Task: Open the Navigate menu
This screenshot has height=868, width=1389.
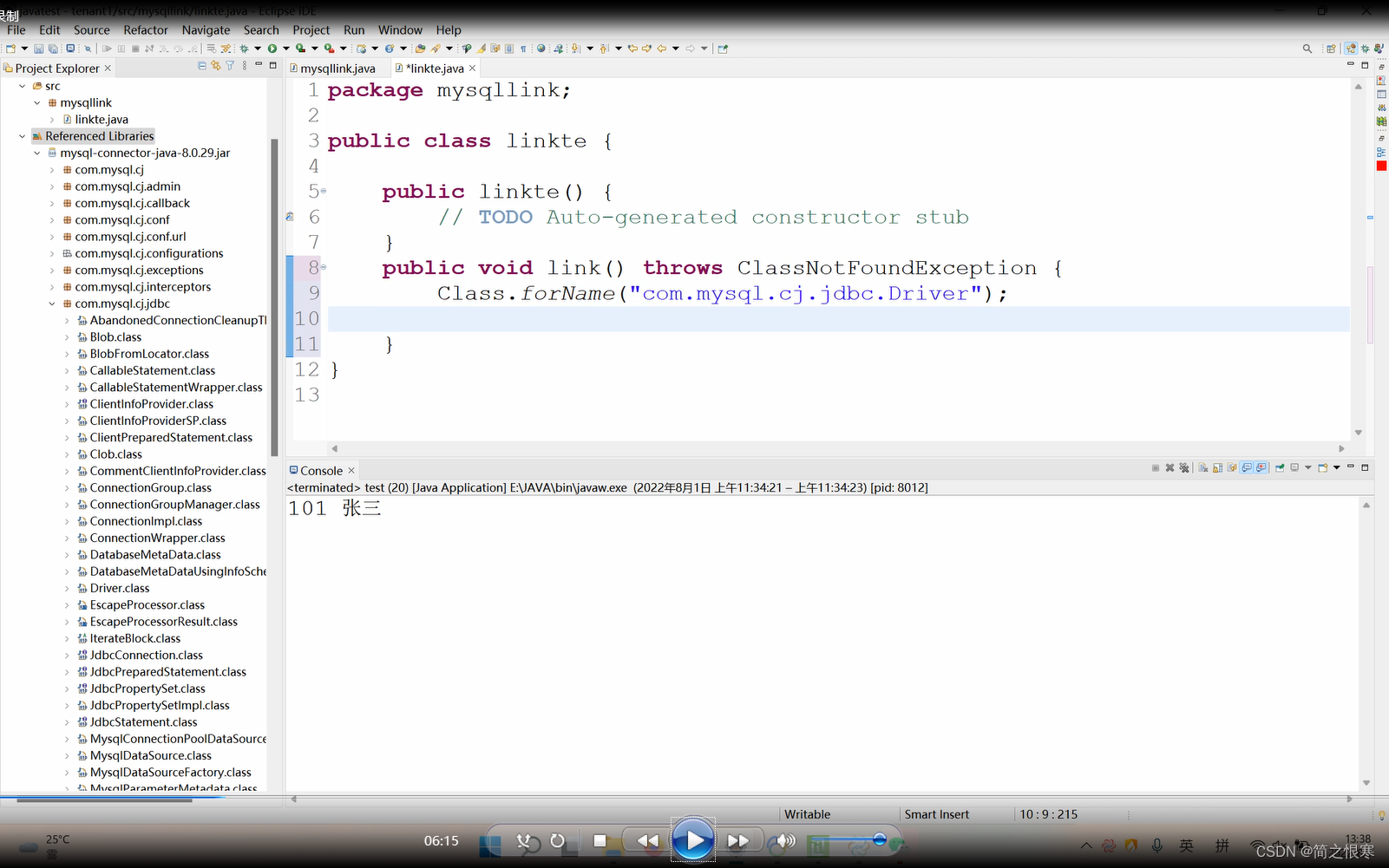Action: tap(206, 29)
